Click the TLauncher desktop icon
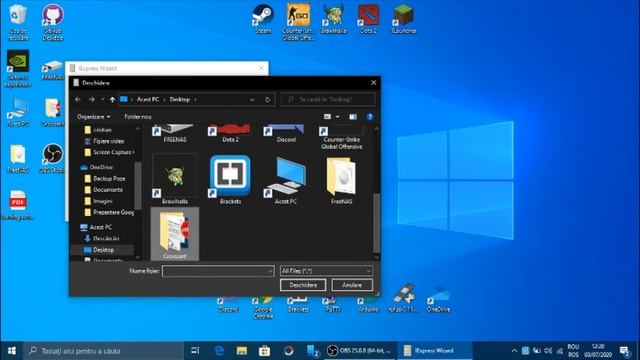640x360 pixels. [403, 19]
